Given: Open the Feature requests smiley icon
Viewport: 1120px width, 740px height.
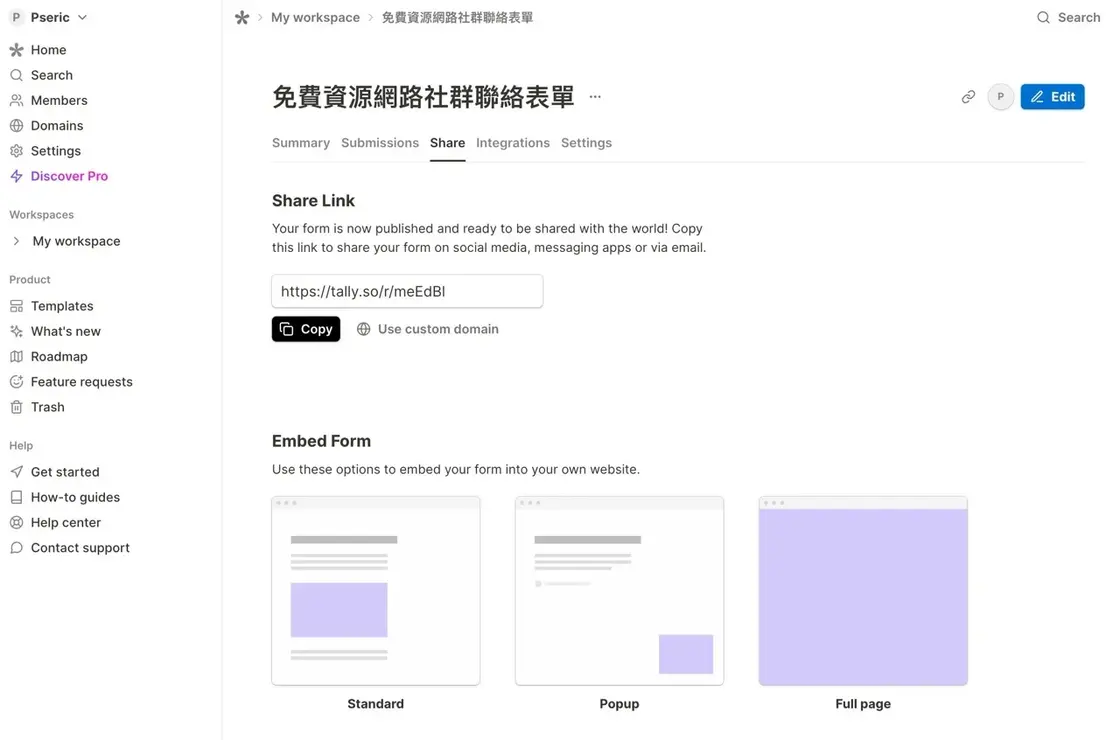Looking at the screenshot, I should [x=16, y=381].
